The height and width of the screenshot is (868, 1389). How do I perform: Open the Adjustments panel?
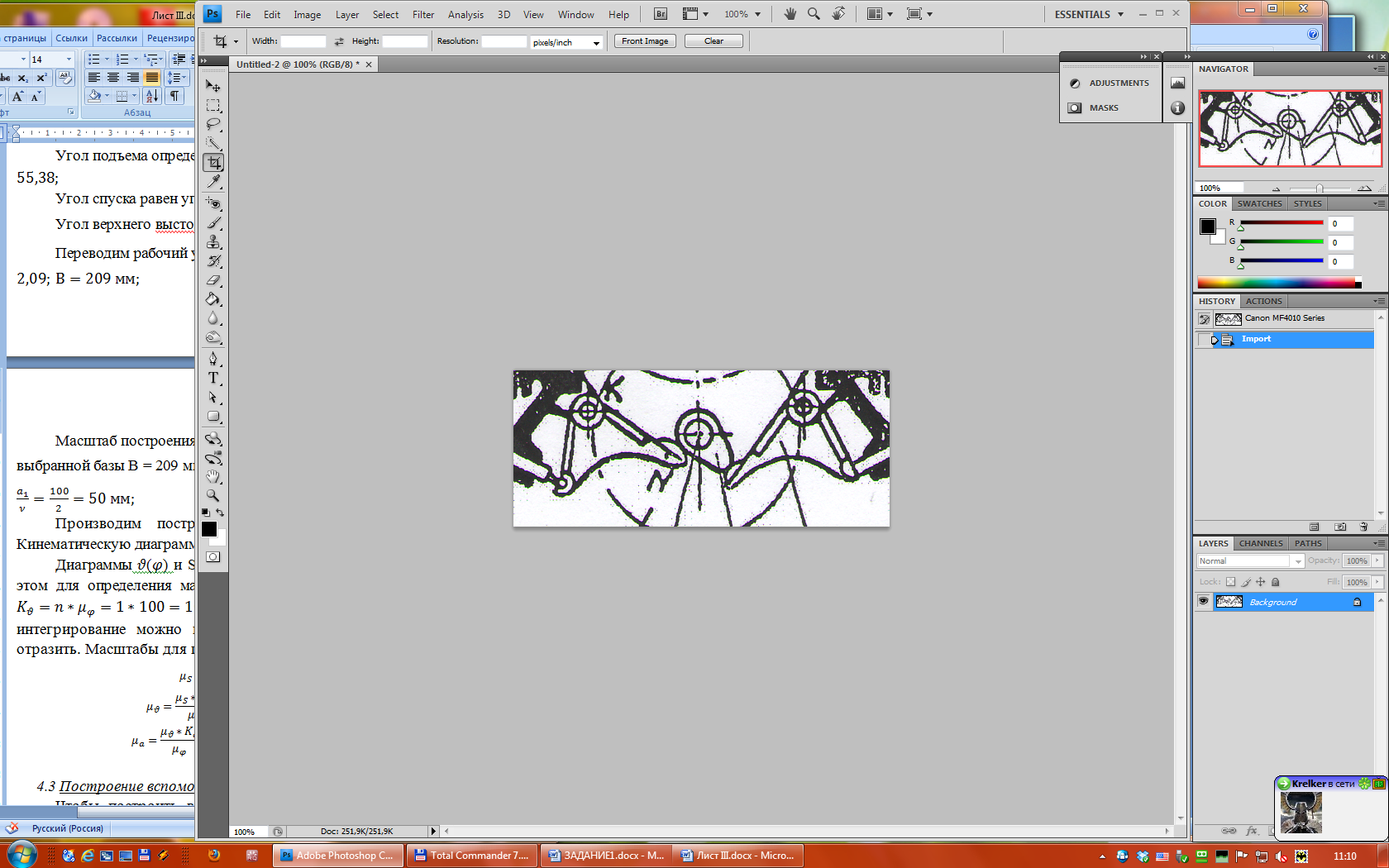(1110, 83)
